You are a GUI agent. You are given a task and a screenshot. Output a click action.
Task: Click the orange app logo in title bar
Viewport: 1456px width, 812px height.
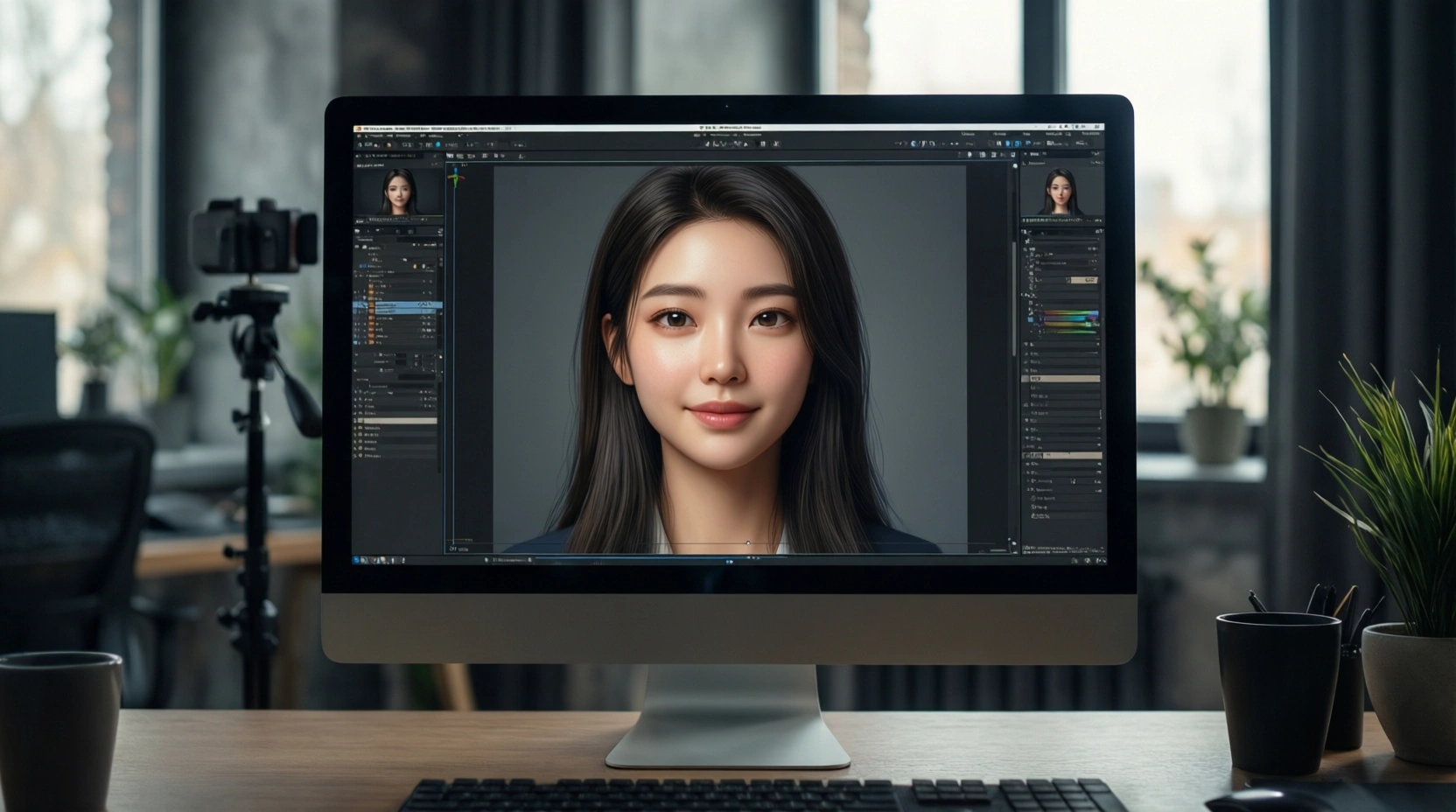[x=358, y=129]
